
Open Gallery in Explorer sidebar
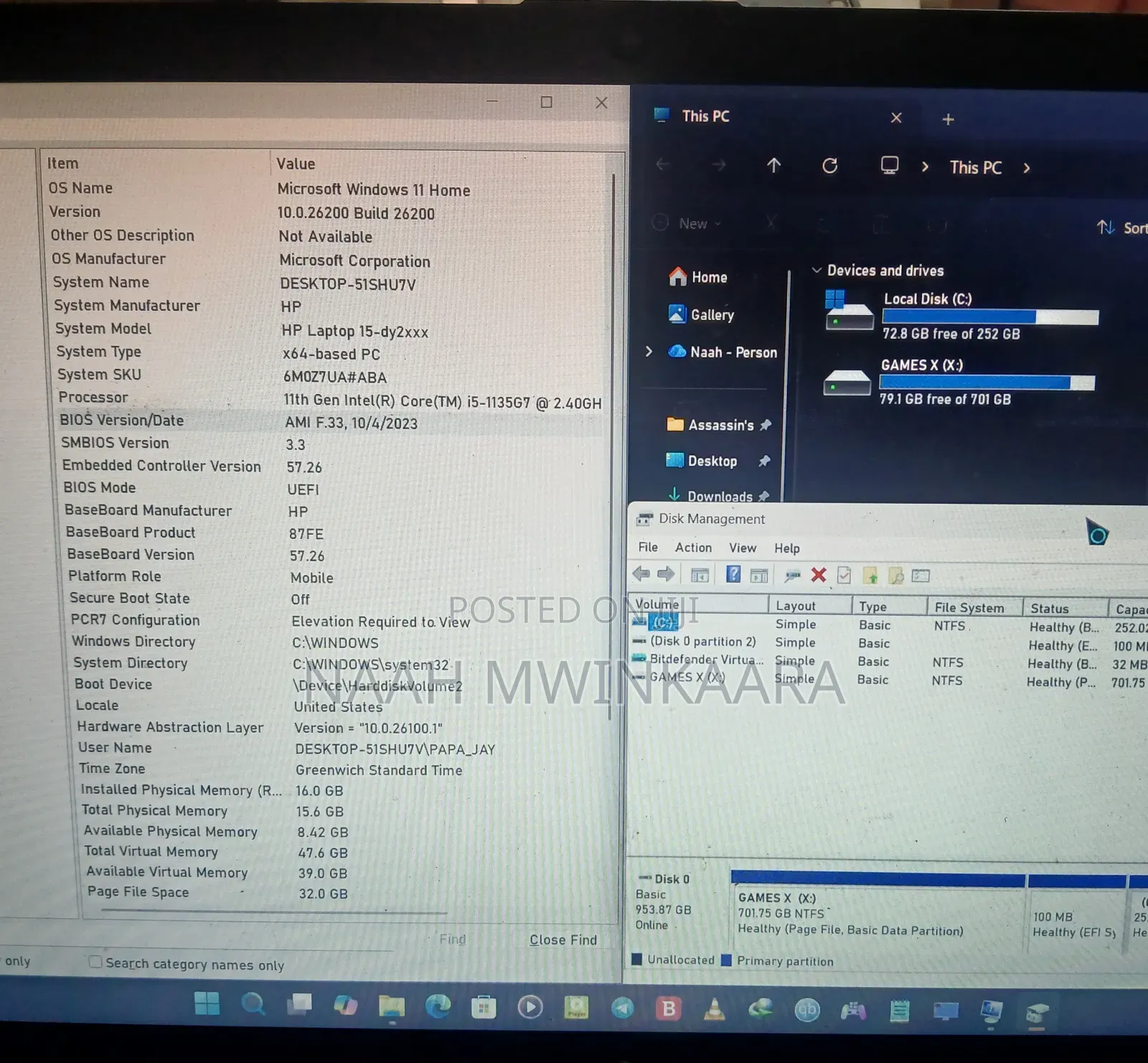tap(701, 314)
